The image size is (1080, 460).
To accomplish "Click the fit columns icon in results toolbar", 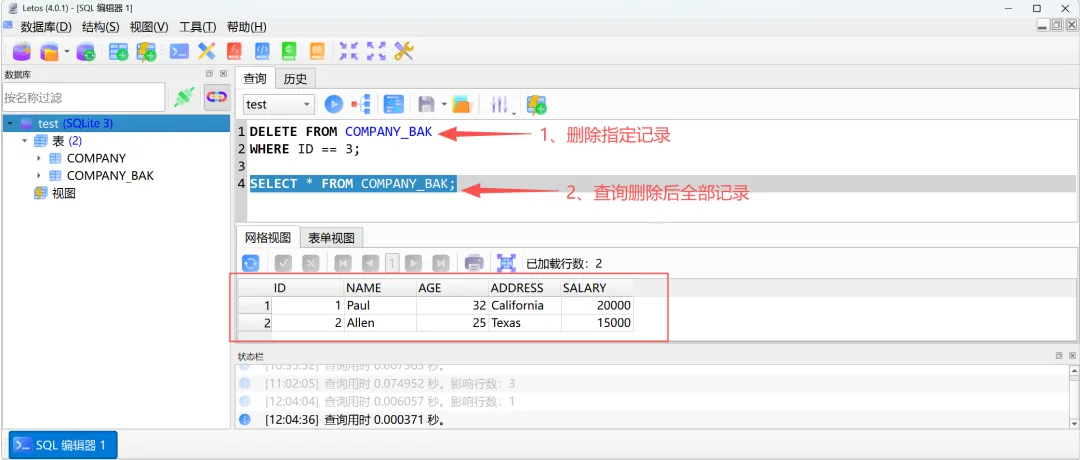I will point(506,263).
